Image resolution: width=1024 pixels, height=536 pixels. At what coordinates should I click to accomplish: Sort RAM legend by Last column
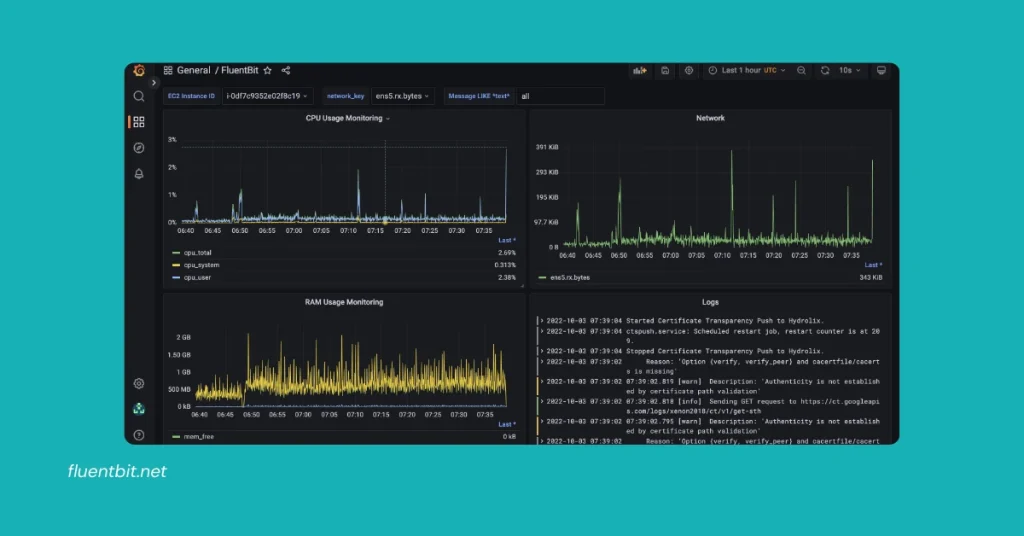507,424
